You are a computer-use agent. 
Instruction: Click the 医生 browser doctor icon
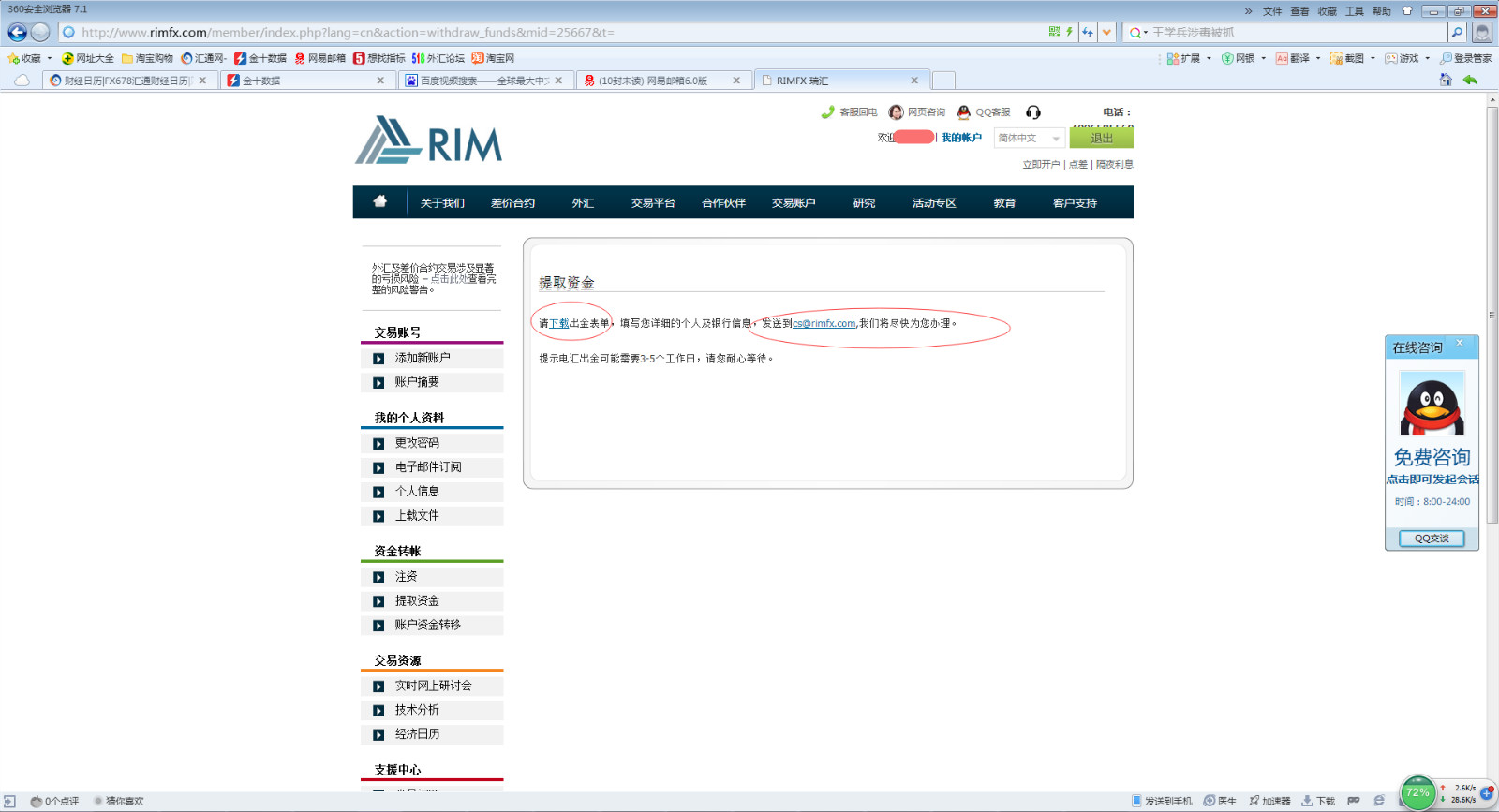(x=1220, y=801)
